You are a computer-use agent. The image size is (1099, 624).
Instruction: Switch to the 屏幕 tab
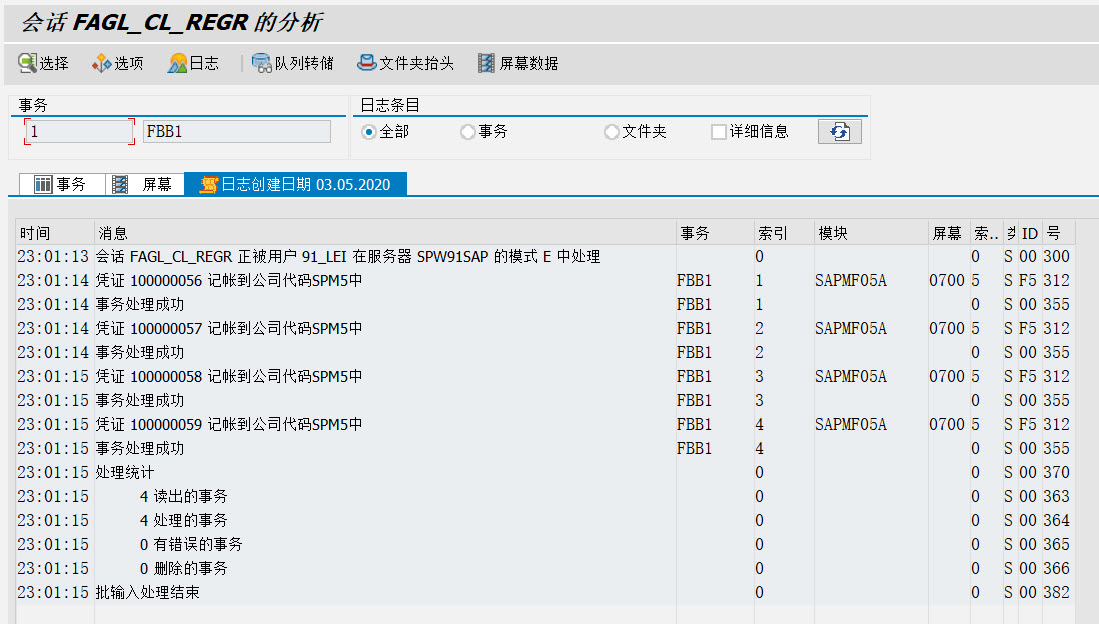(143, 184)
